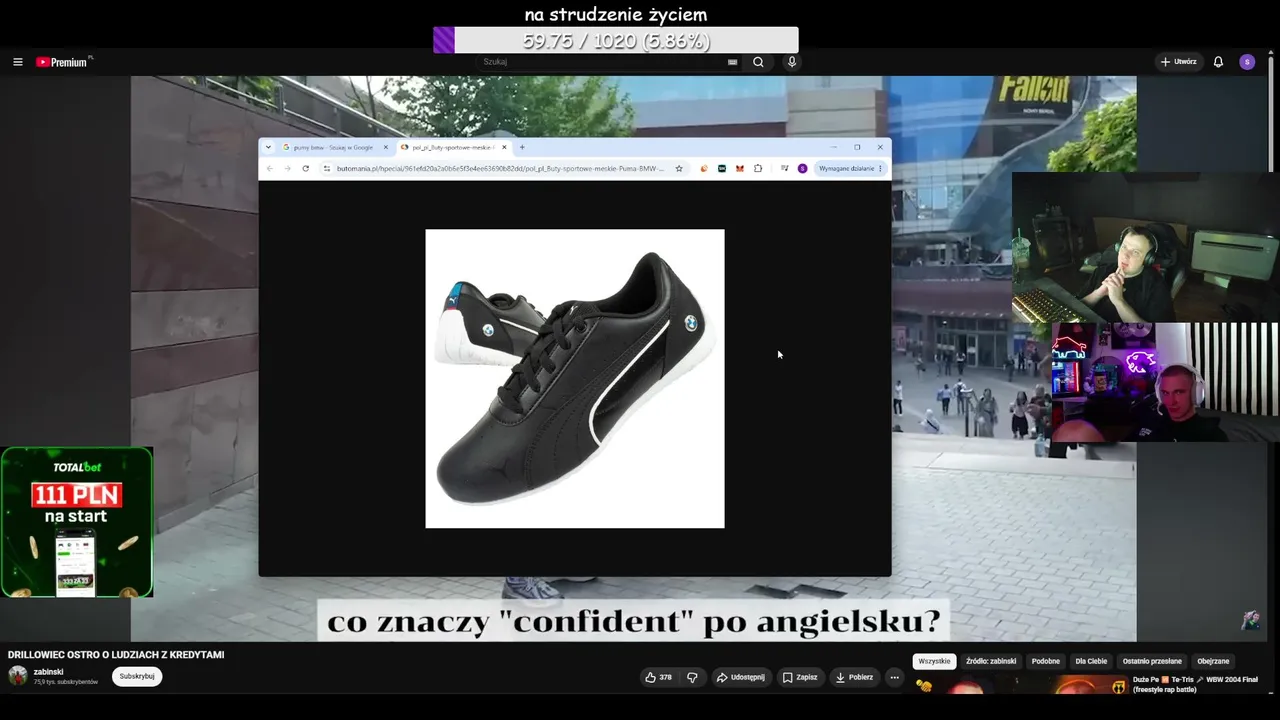Click the 'na strudzenie życiem' donation goal bar
1280x720 pixels.
click(616, 40)
